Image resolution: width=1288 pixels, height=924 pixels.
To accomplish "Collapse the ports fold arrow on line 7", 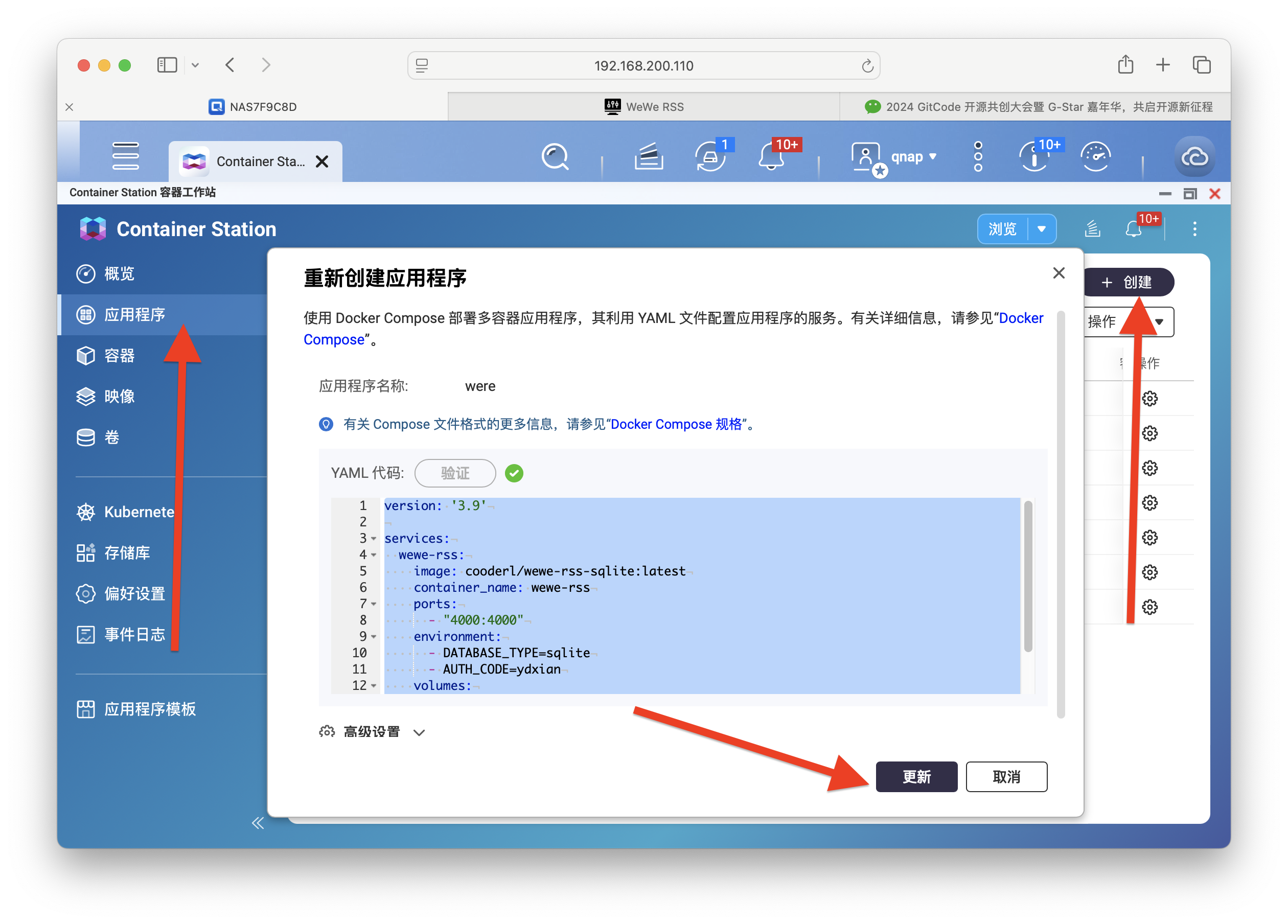I will [374, 604].
